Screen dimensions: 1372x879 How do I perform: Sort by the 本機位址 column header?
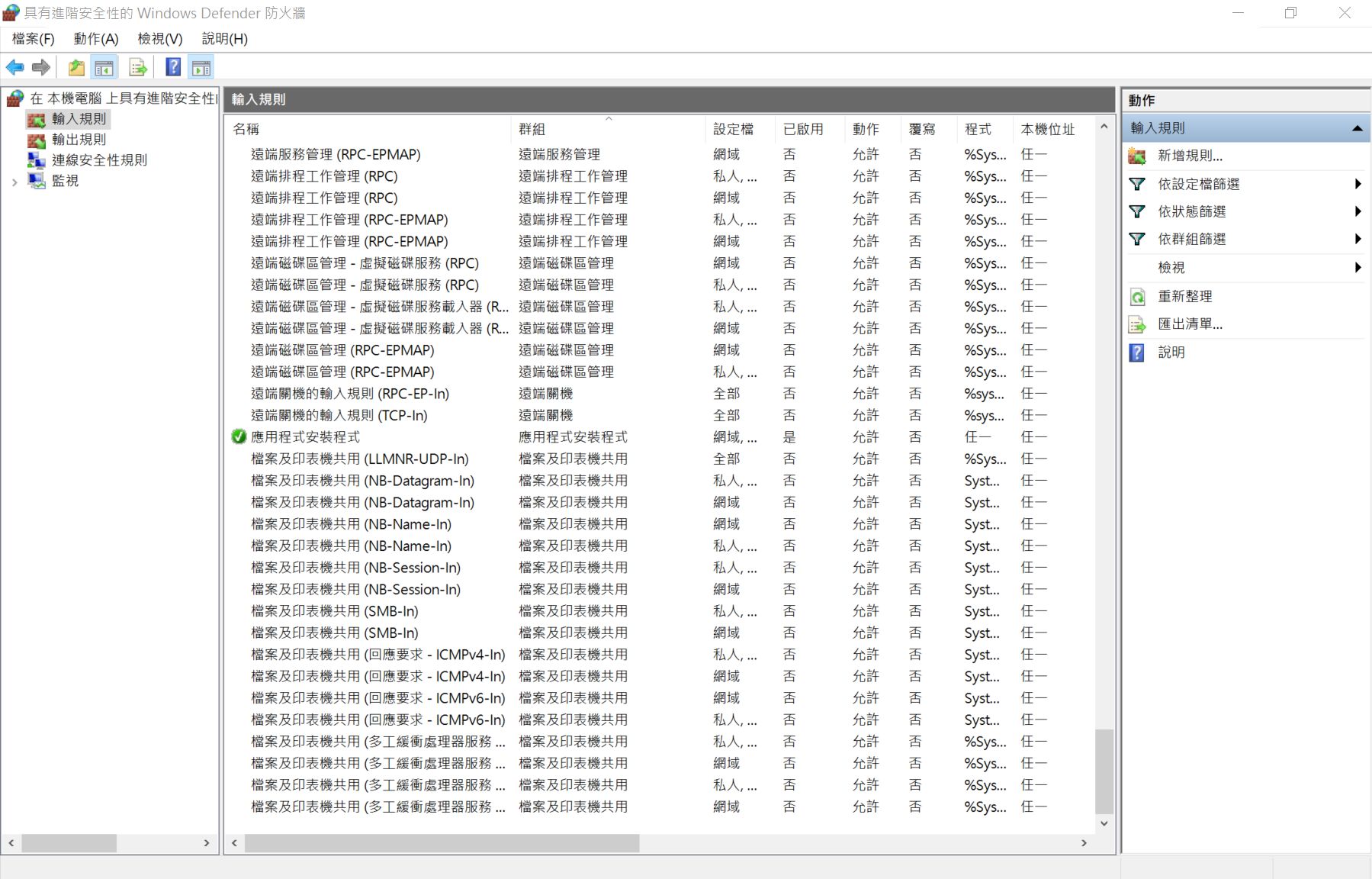pyautogui.click(x=1052, y=129)
